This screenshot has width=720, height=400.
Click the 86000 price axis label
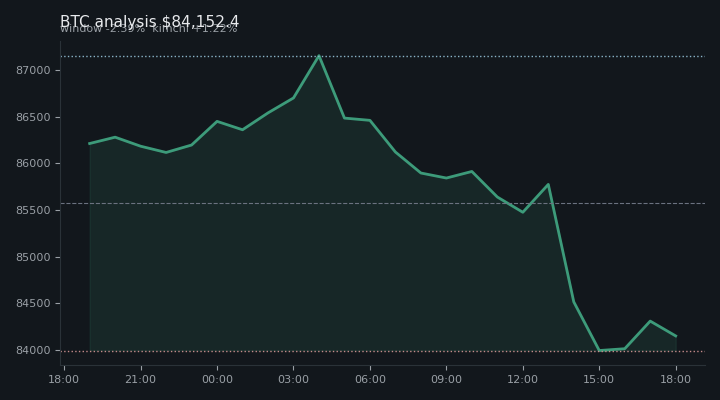pos(33,163)
